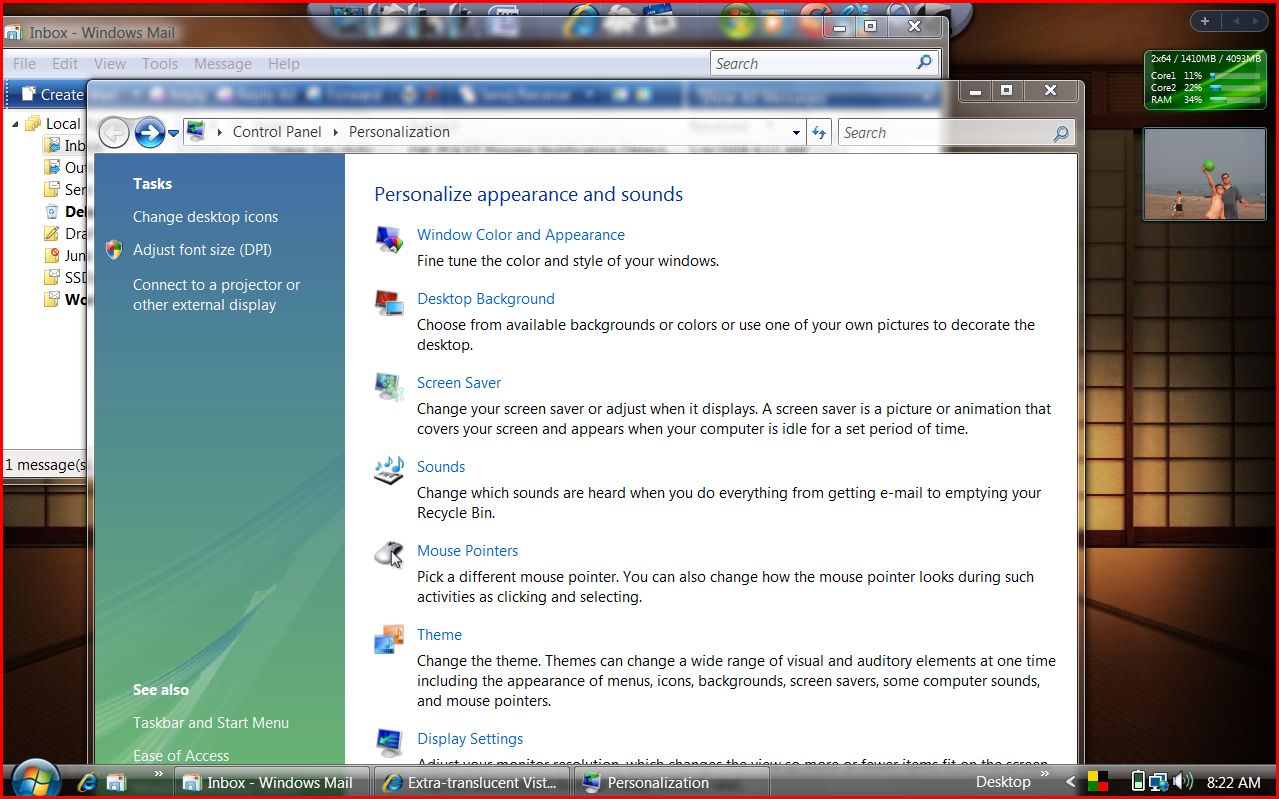
Task: Expand the arrow between Control Panel and Personalization
Action: click(336, 132)
